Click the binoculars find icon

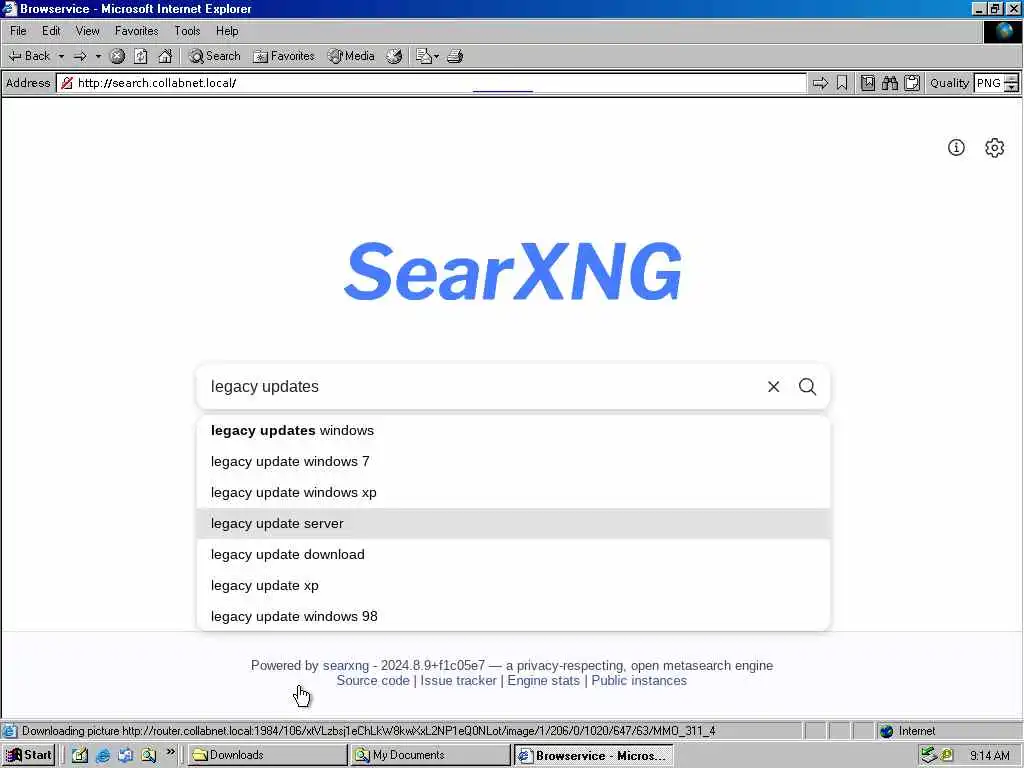point(889,83)
